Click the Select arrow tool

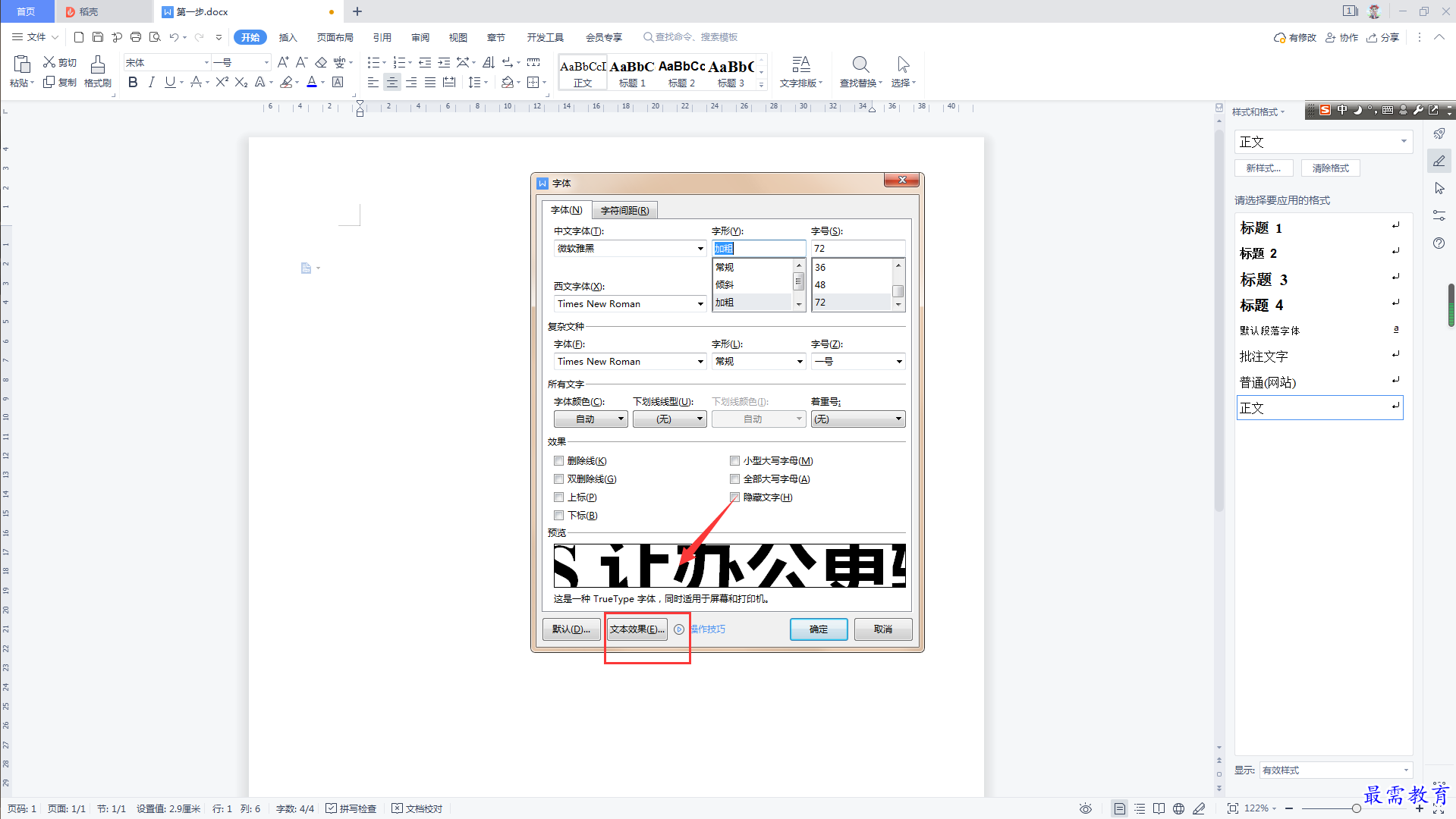[903, 64]
